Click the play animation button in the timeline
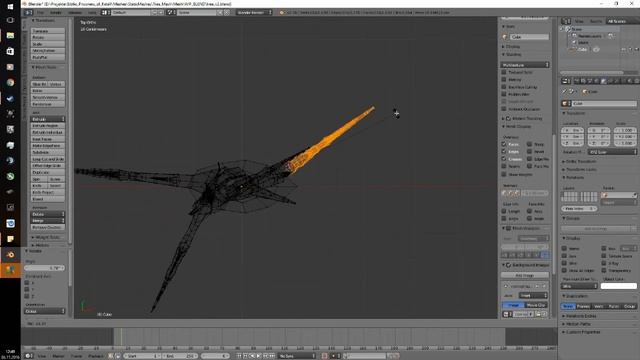Image resolution: width=640 pixels, height=360 pixels. [x=259, y=356]
